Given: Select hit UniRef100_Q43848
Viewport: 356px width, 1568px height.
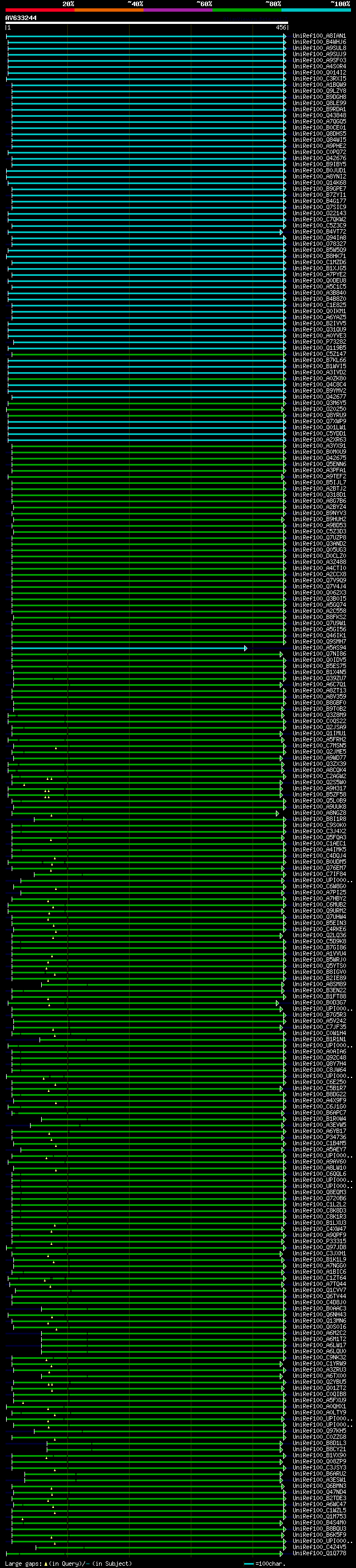Looking at the screenshot, I should (x=319, y=116).
